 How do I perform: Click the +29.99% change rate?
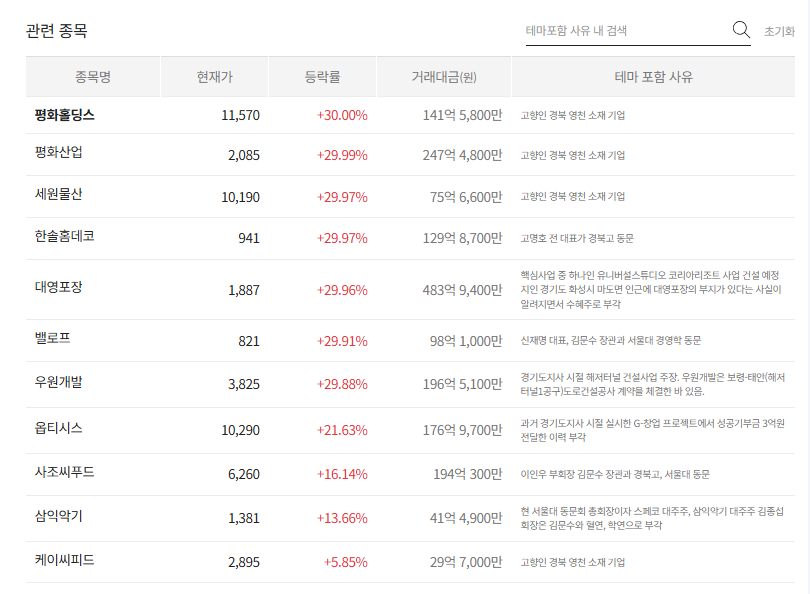coord(342,155)
